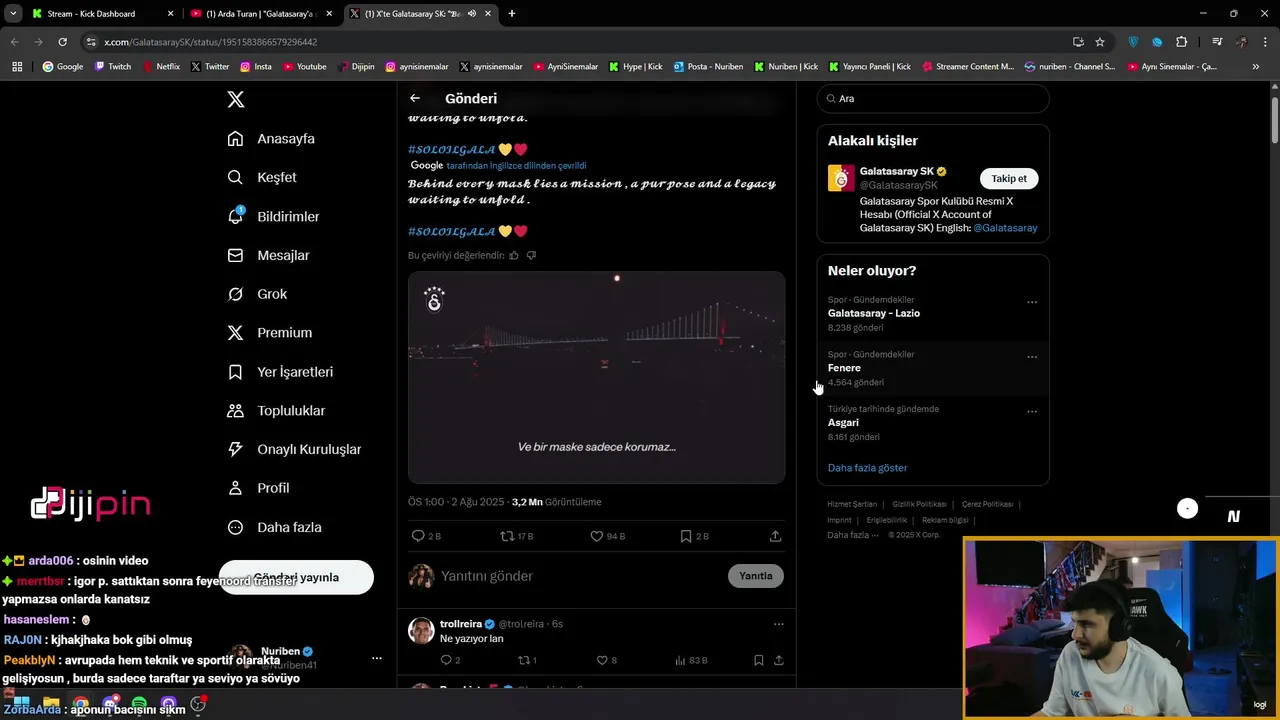This screenshot has height=720, width=1280.
Task: Open Google apps grid in bookmarks bar
Action: (17, 67)
